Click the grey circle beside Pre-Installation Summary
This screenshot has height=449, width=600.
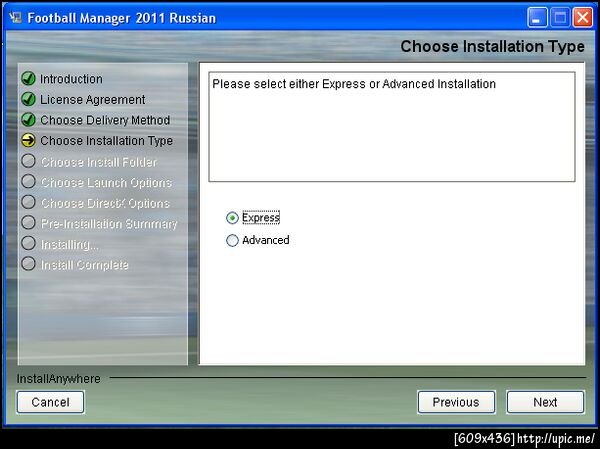tap(28, 222)
